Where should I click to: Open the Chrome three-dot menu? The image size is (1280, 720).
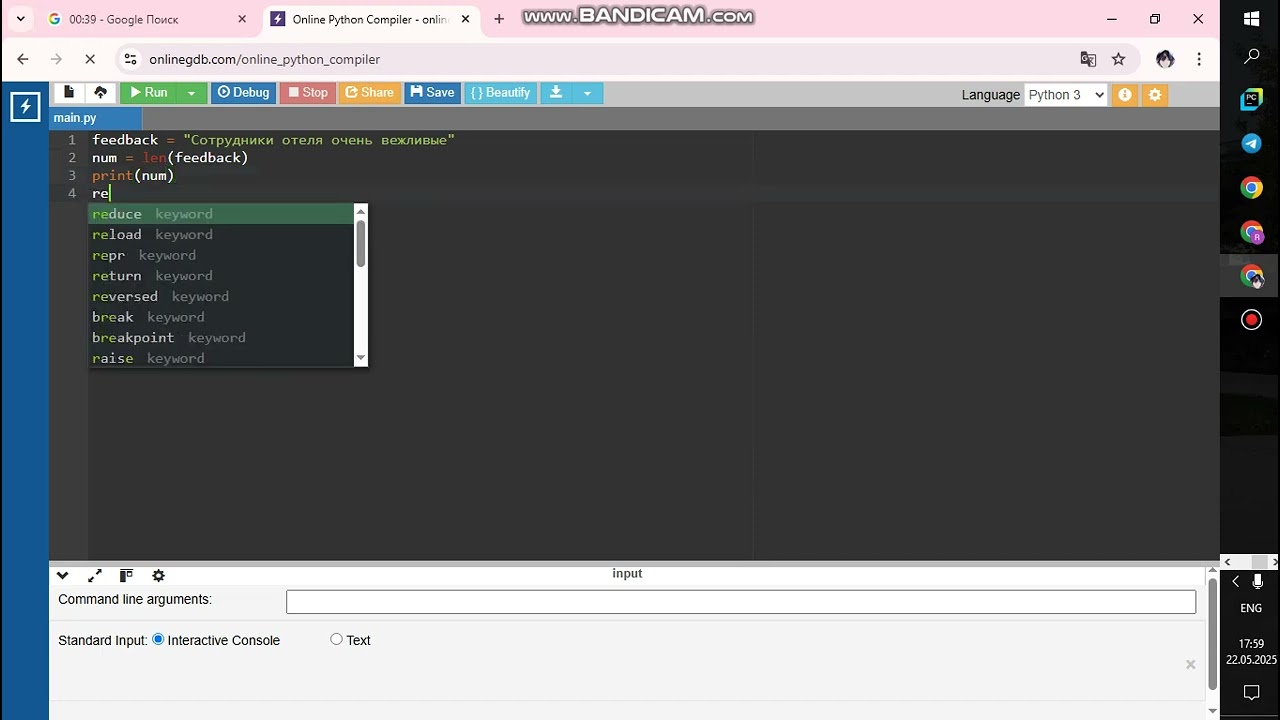point(1199,59)
